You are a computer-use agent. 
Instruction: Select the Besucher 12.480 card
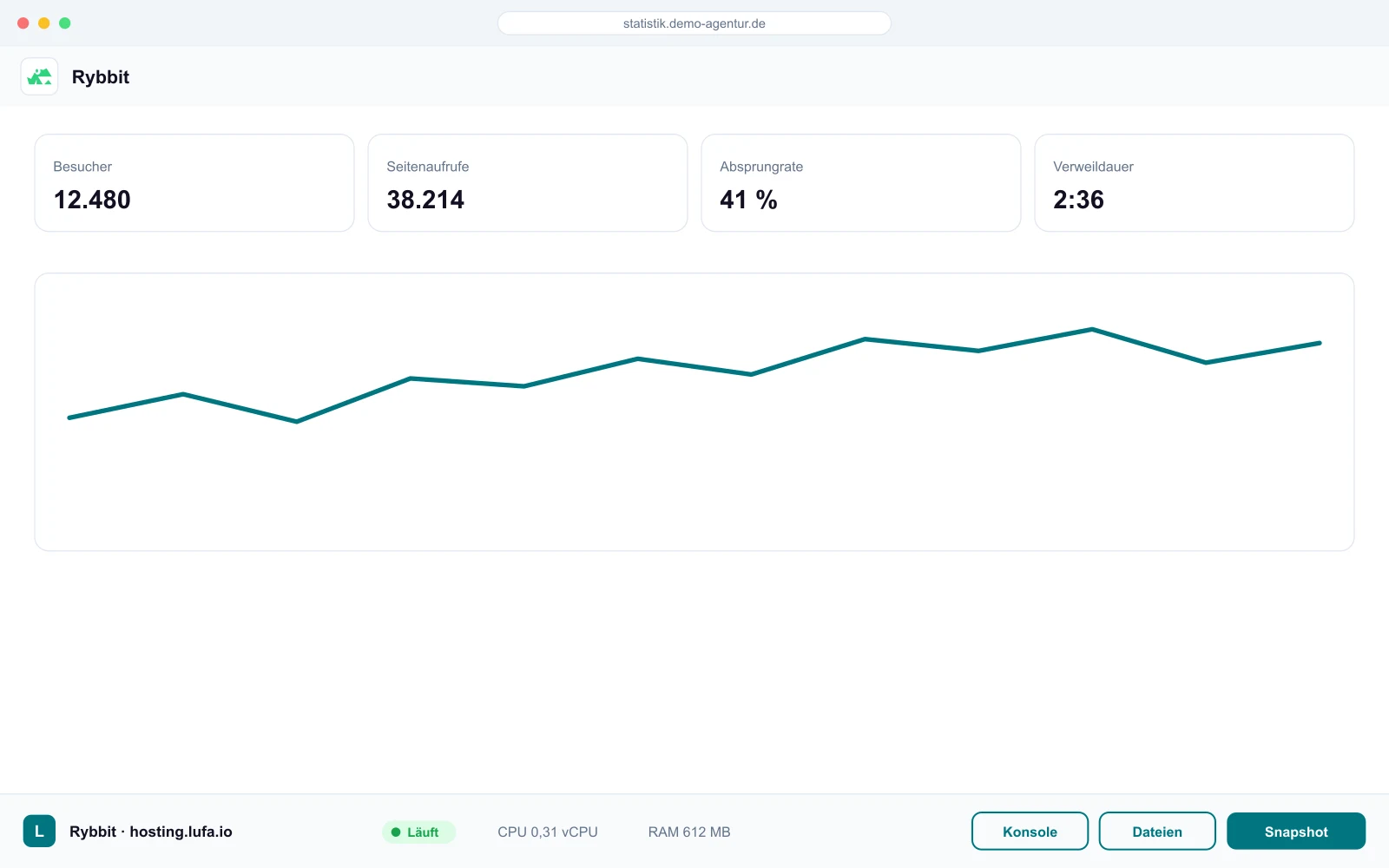tap(194, 182)
